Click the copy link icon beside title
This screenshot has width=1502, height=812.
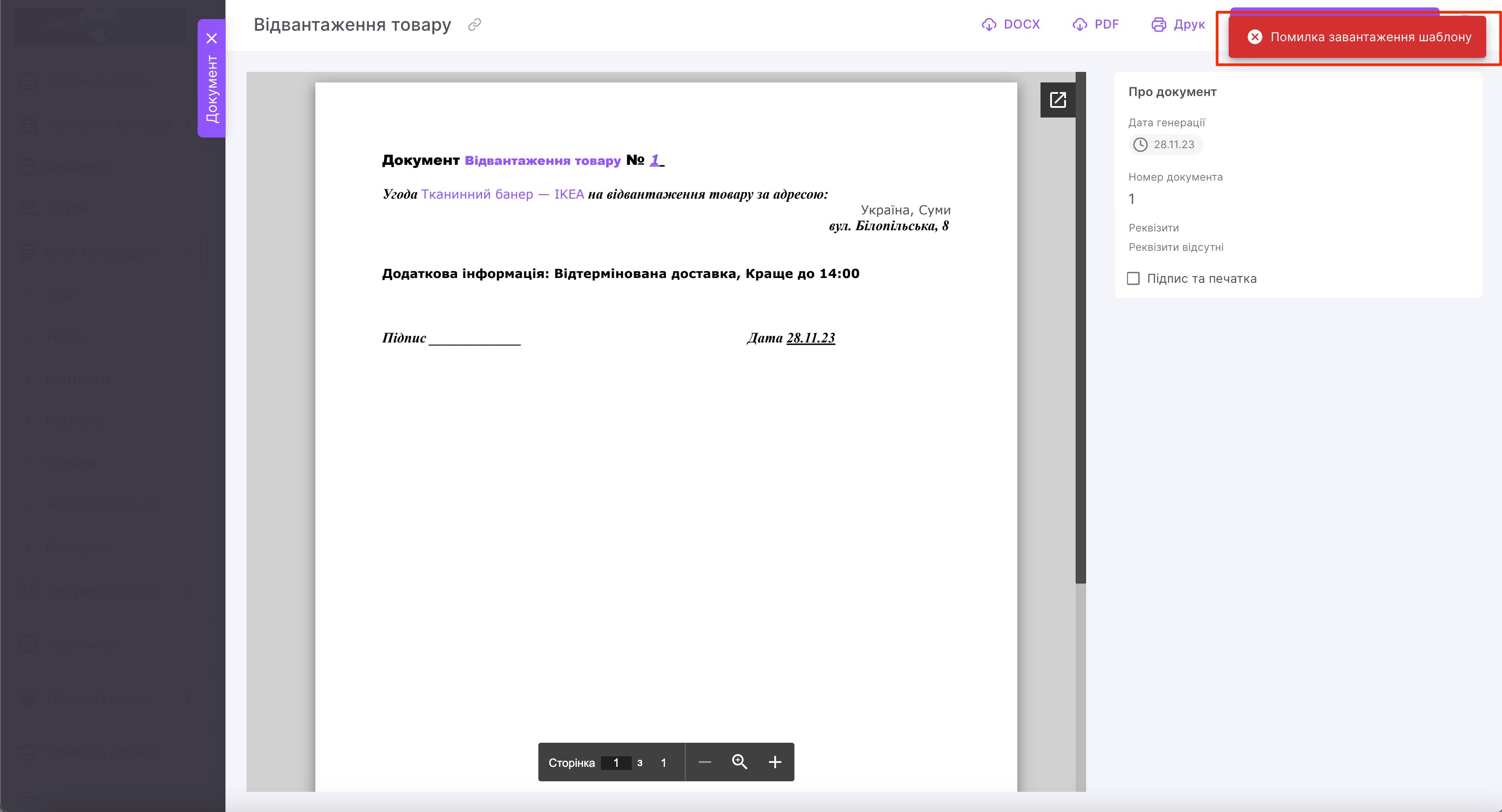click(475, 25)
